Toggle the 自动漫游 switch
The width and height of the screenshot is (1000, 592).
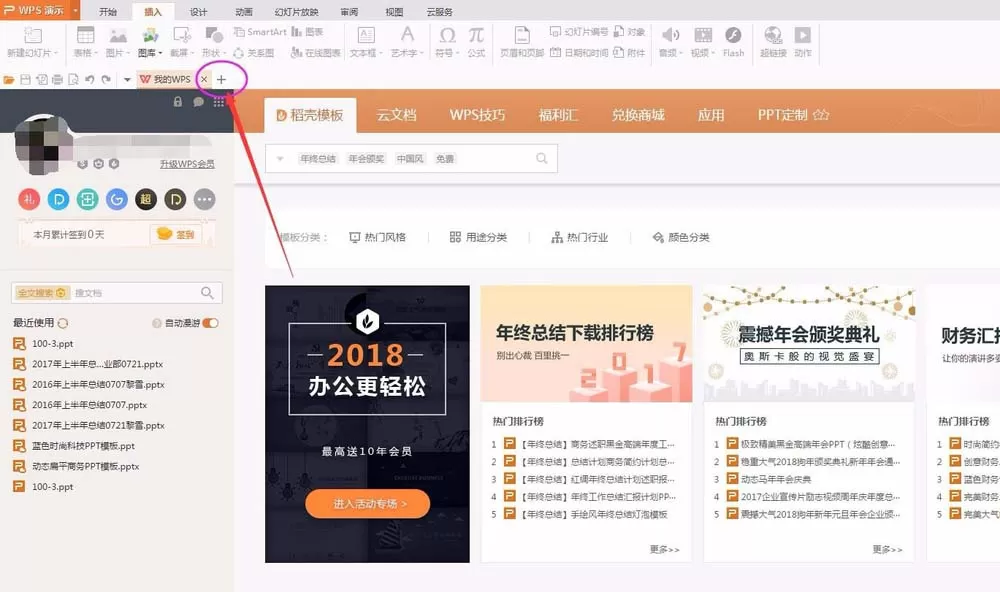click(x=210, y=323)
